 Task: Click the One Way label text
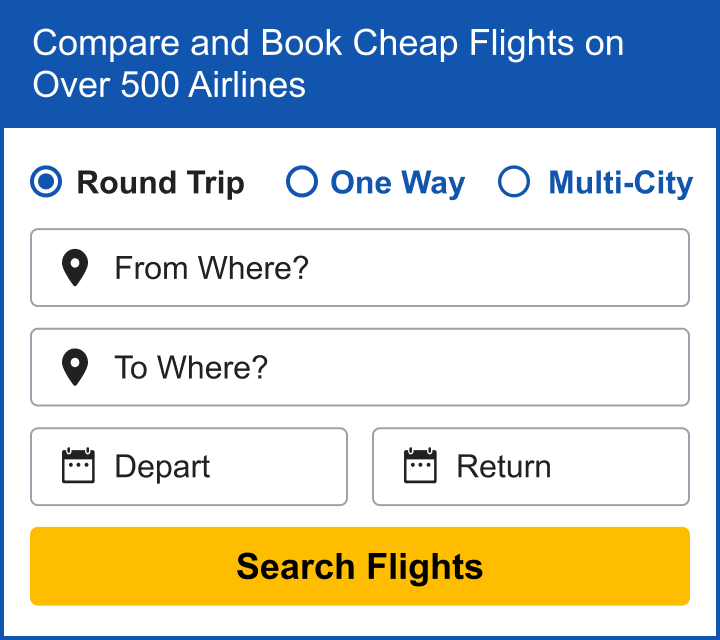tap(398, 183)
